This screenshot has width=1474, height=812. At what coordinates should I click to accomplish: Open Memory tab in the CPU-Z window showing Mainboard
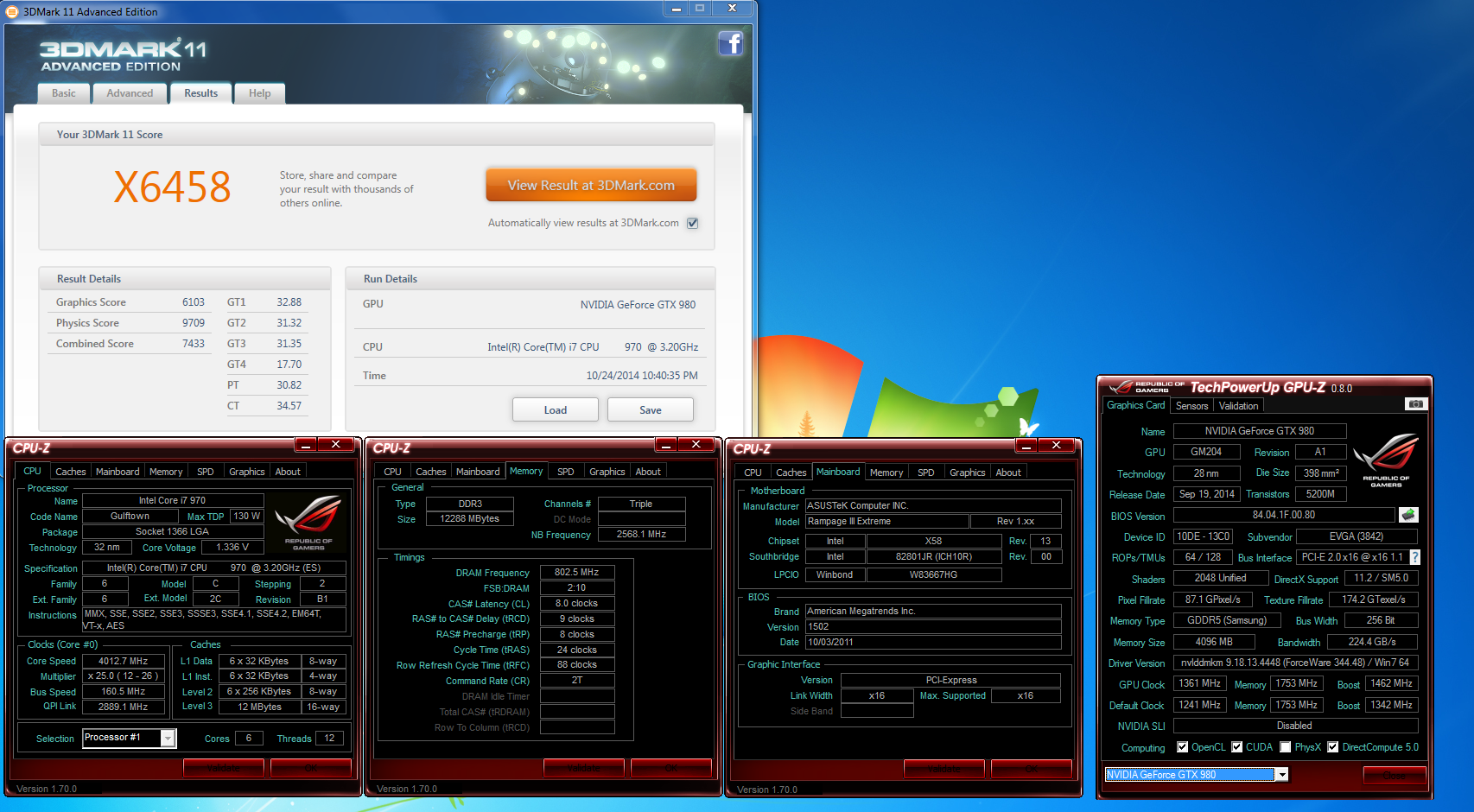886,473
